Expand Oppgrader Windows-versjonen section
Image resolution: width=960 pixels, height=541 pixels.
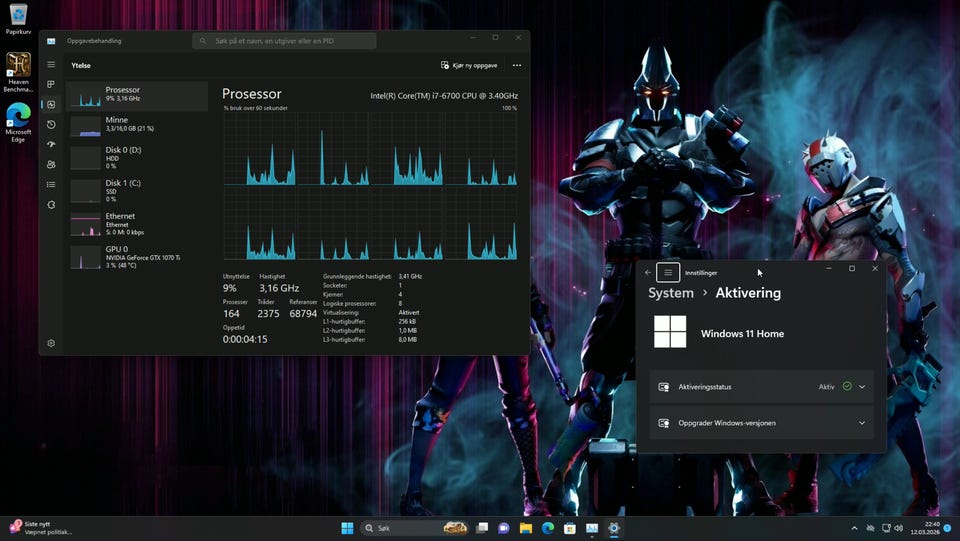click(x=862, y=423)
